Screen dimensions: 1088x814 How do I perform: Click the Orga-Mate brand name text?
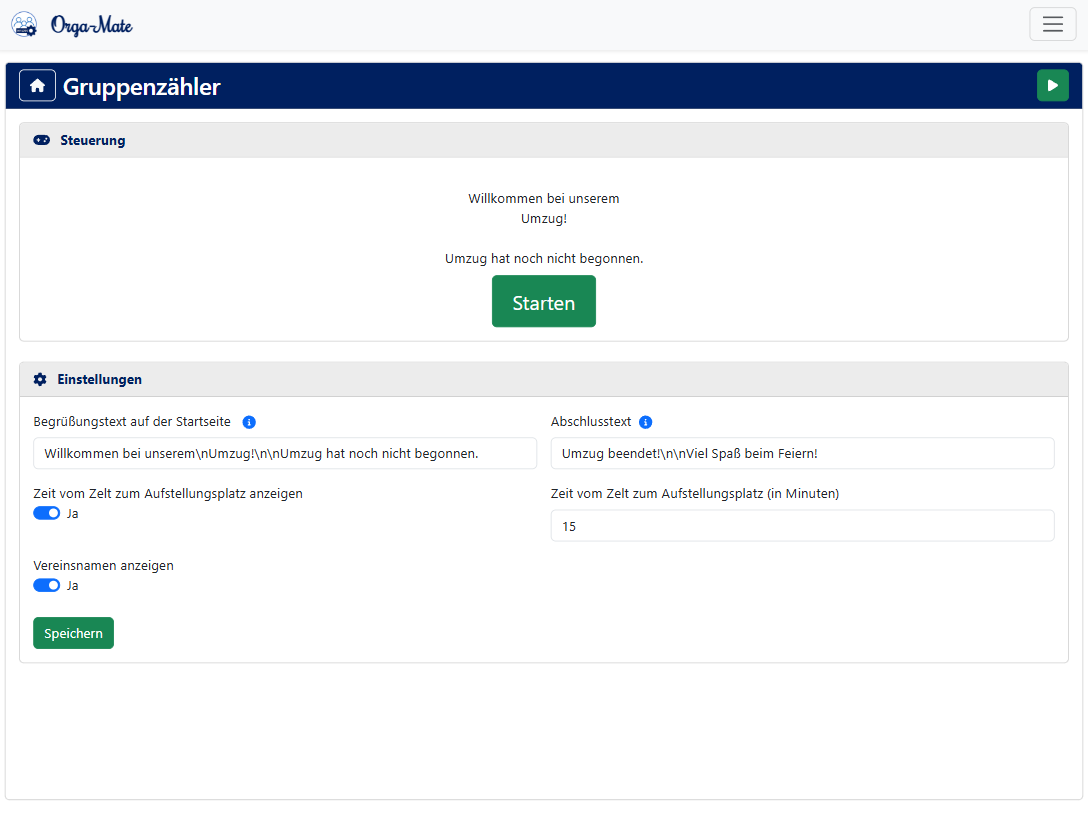92,25
